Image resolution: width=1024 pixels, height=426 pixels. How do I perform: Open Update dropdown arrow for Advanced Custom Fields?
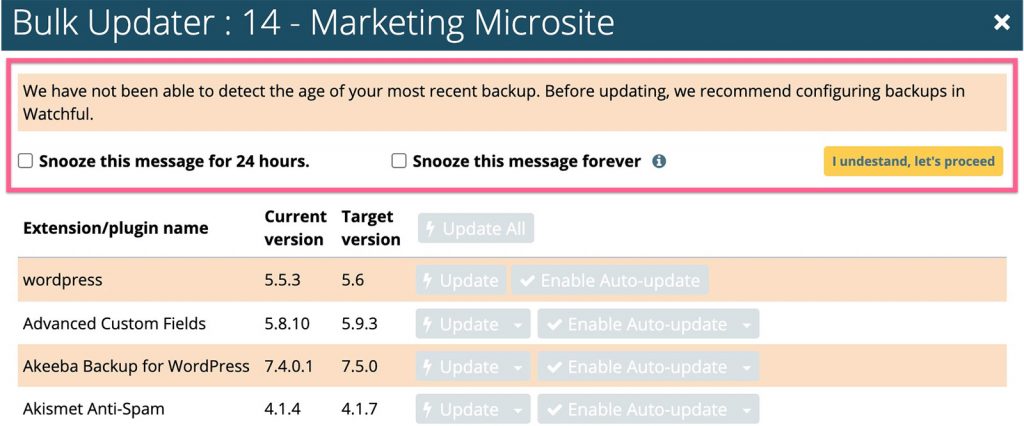click(x=519, y=325)
